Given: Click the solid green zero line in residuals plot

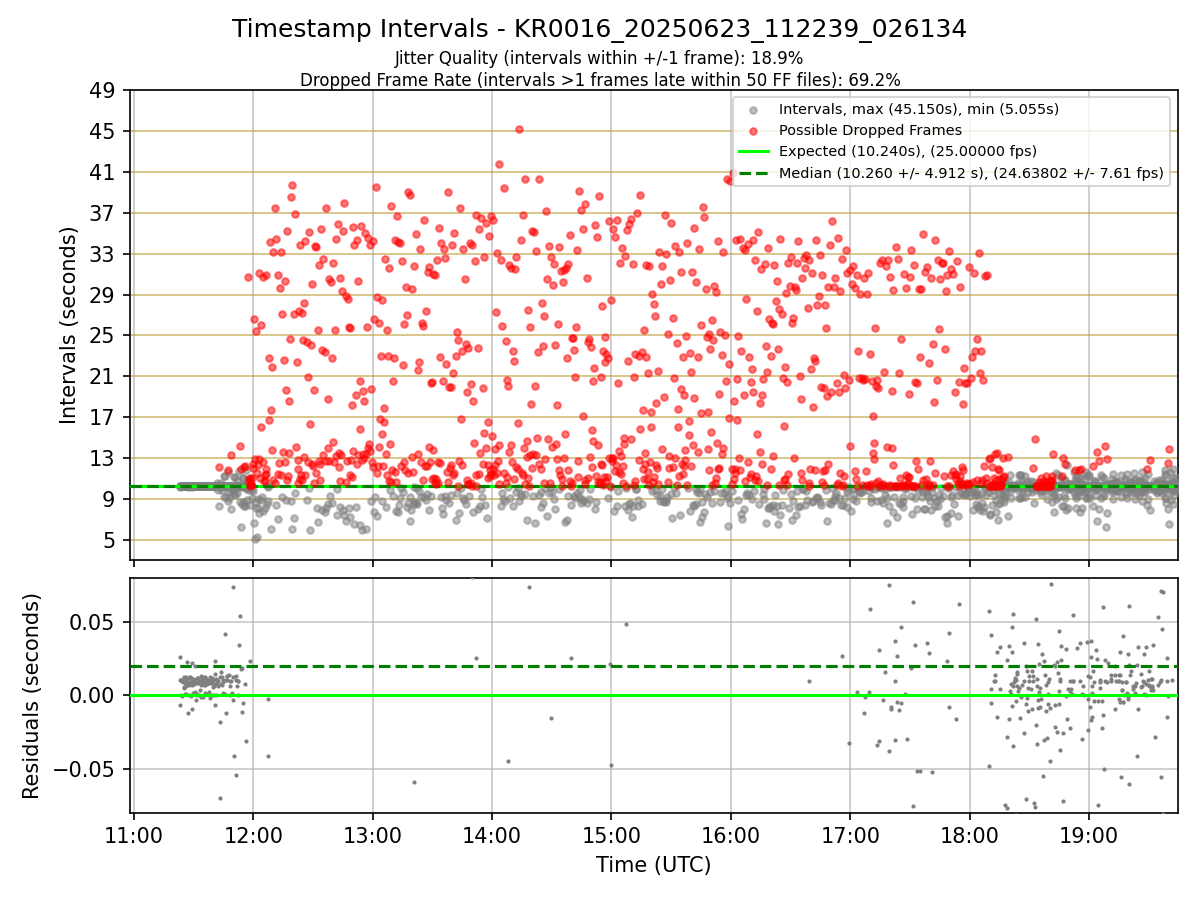Looking at the screenshot, I should 654,695.
